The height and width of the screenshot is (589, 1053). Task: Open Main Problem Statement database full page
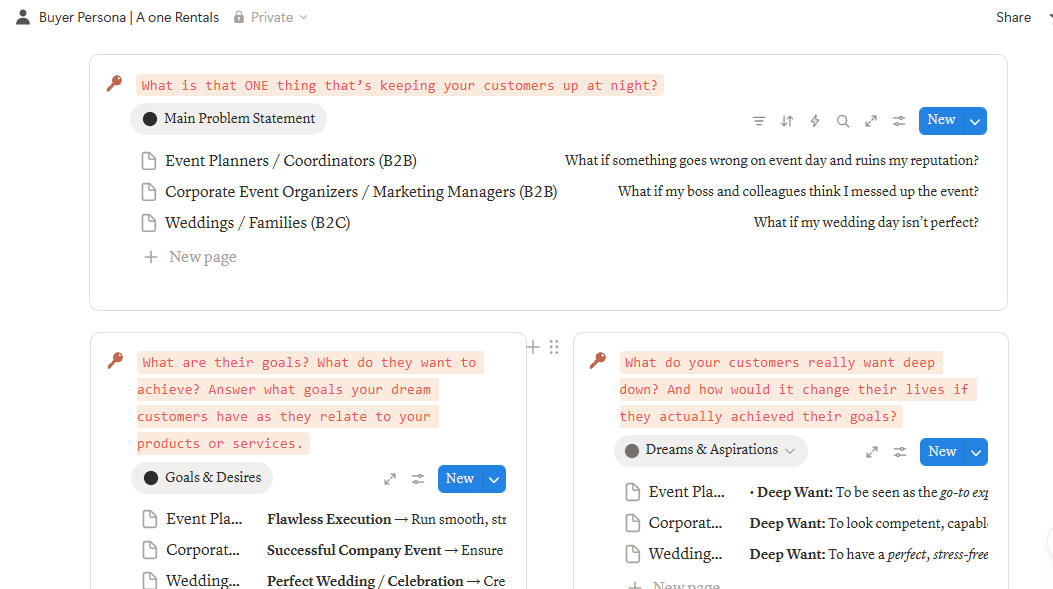871,121
